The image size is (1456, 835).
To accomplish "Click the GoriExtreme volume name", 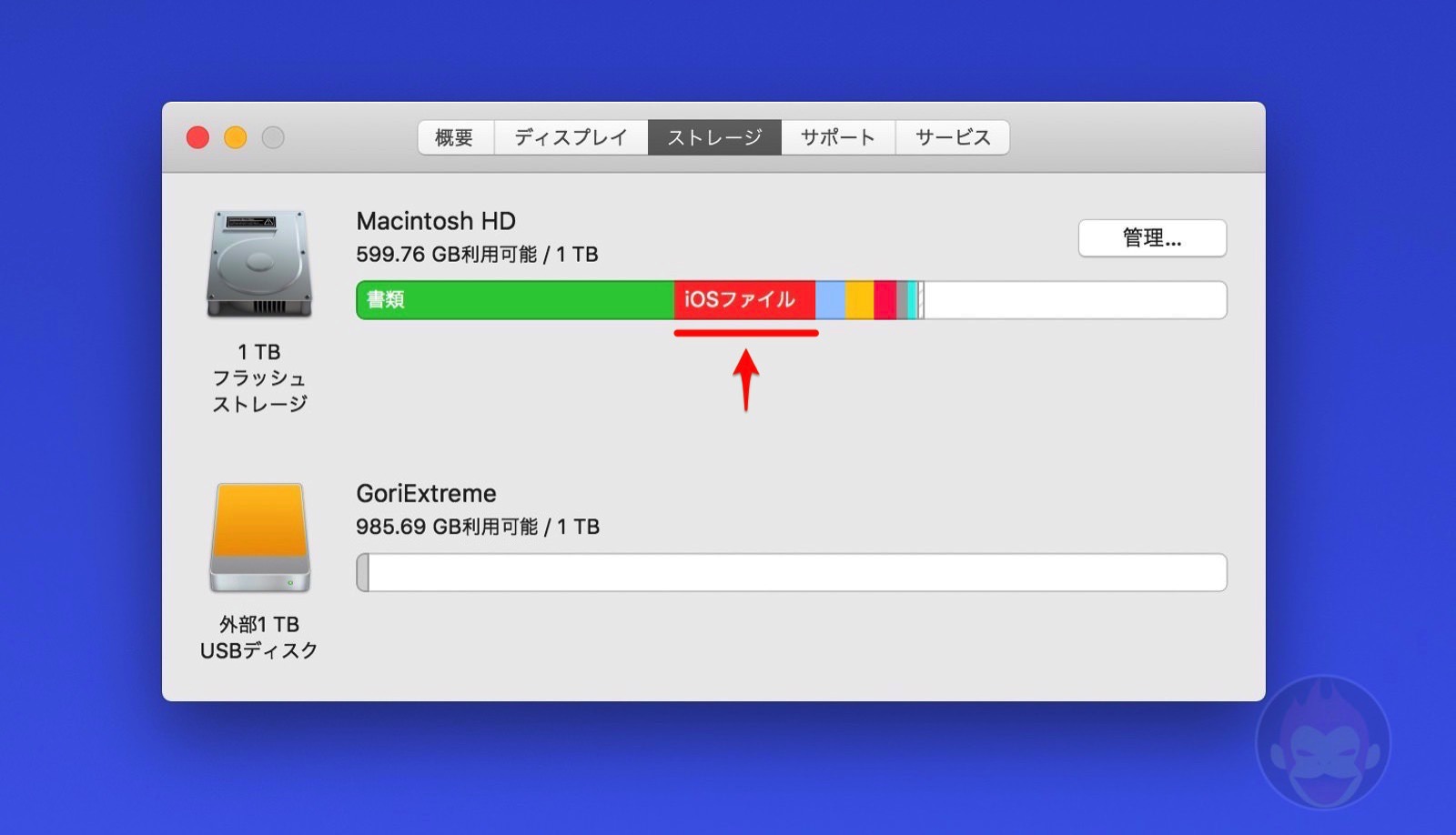I will point(426,494).
